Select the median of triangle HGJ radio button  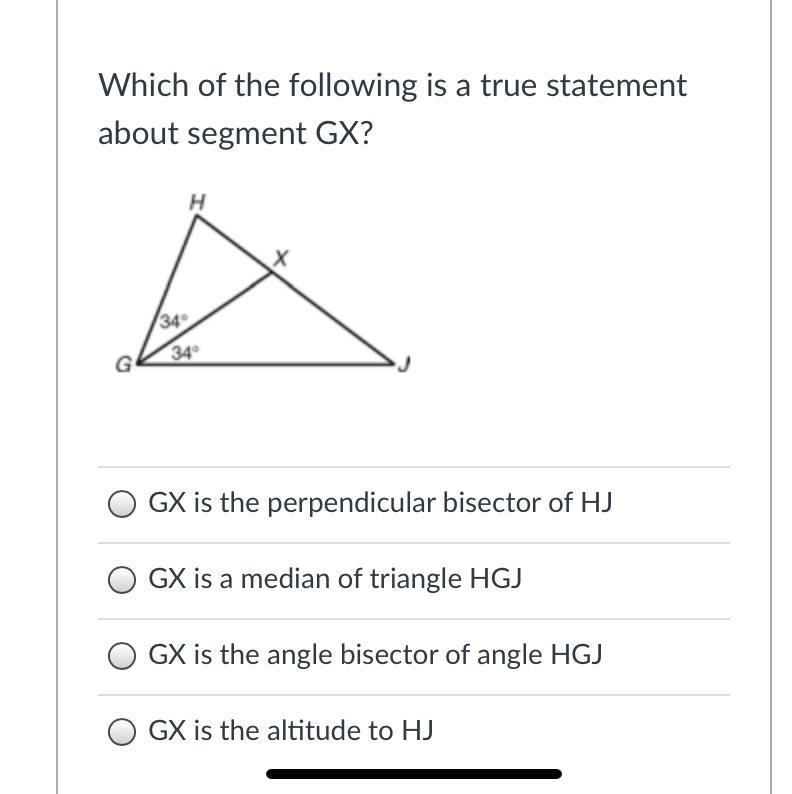point(122,580)
